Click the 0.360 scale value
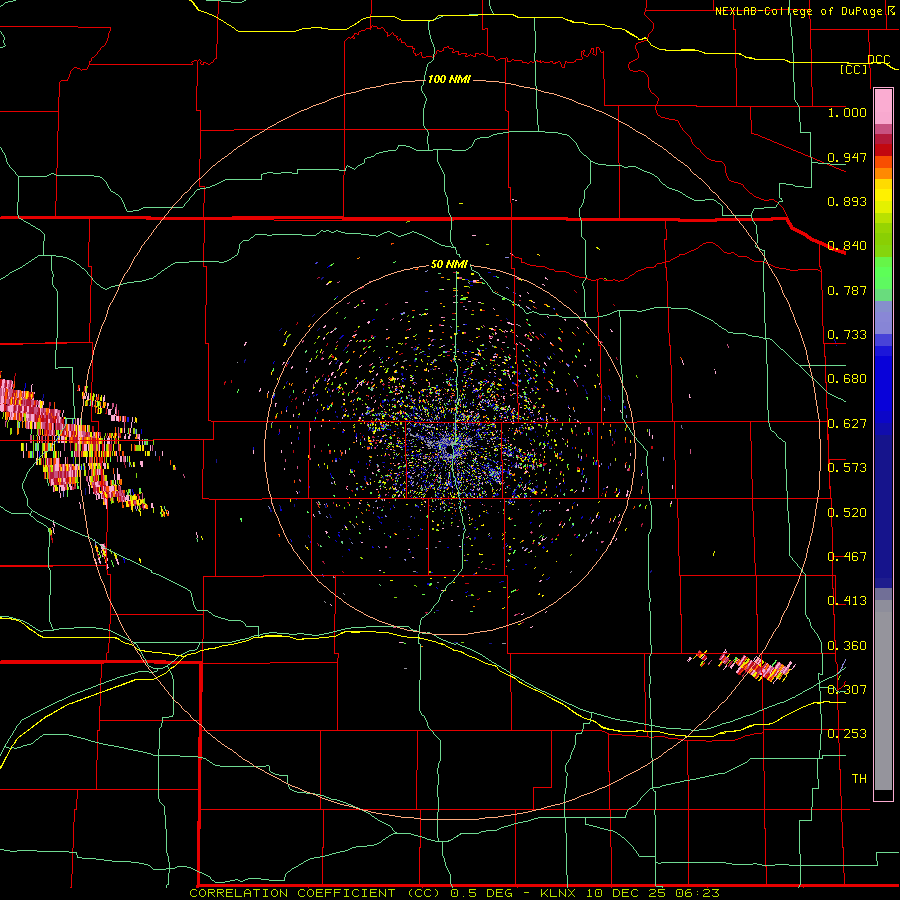This screenshot has height=900, width=900. pos(847,646)
